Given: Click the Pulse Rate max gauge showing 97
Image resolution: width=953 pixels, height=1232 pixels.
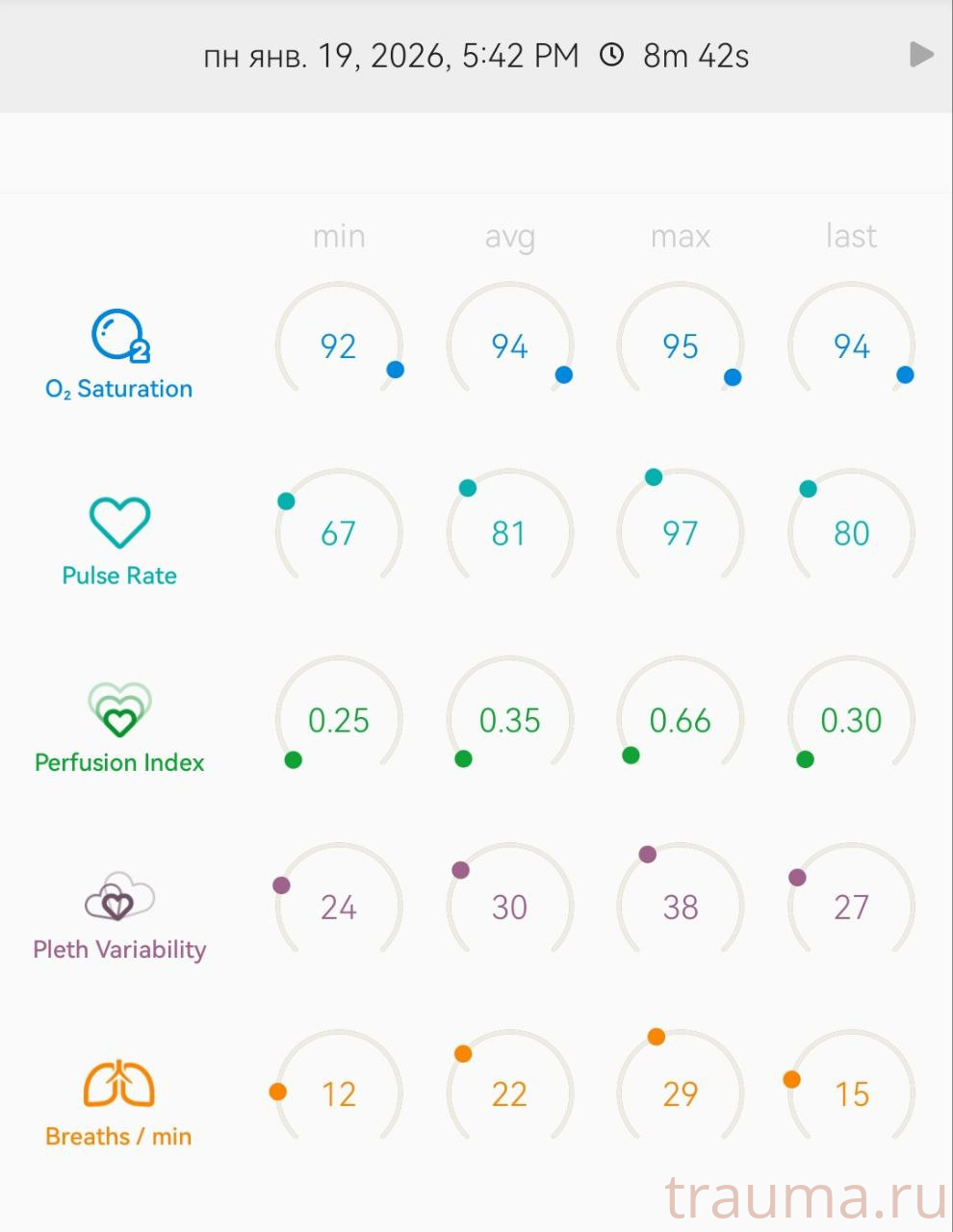Looking at the screenshot, I should pos(681,532).
